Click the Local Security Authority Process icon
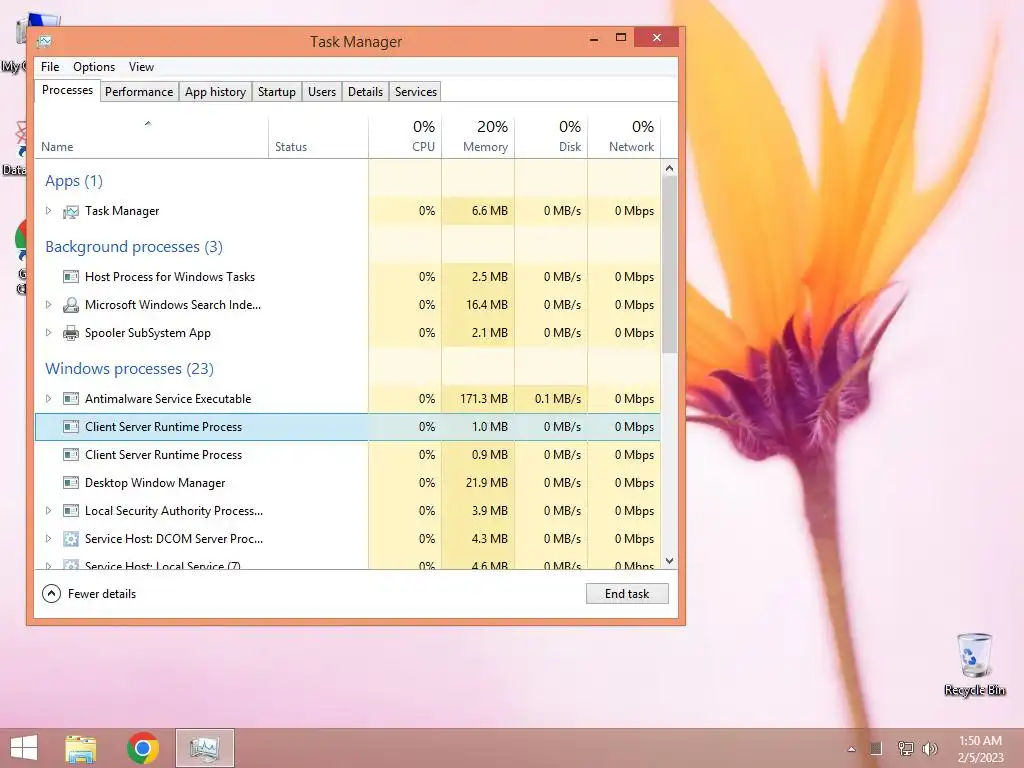 tap(71, 511)
